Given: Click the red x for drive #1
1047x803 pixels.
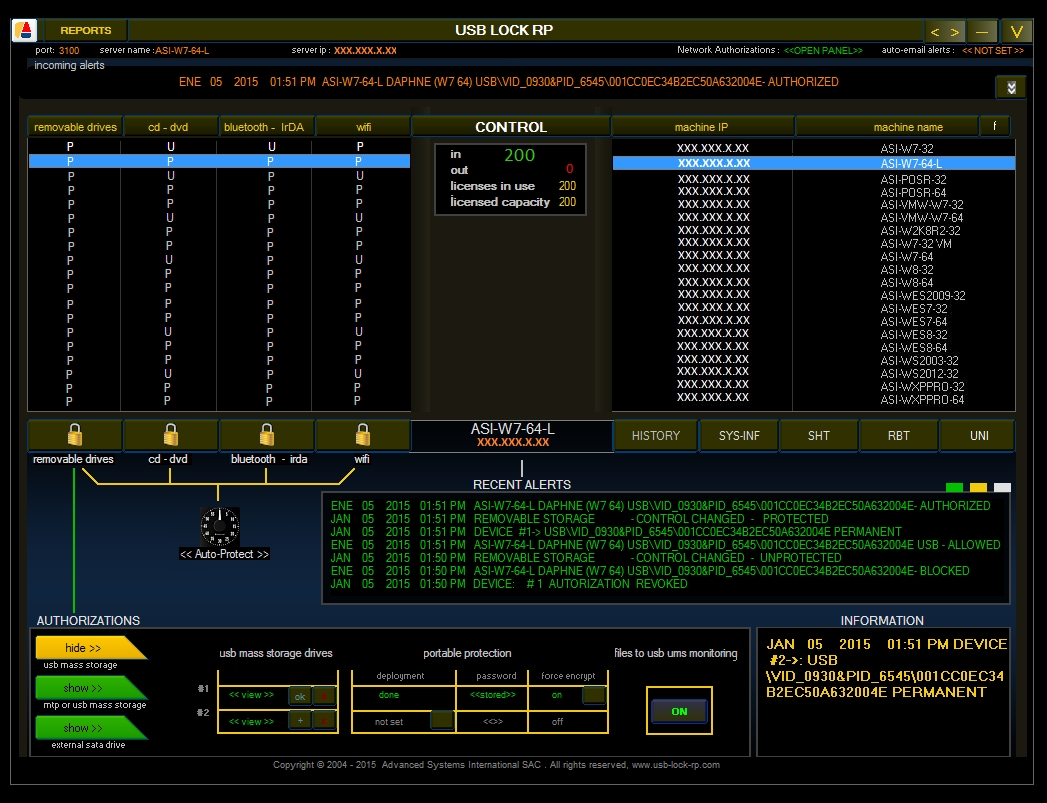Looking at the screenshot, I should 325,696.
